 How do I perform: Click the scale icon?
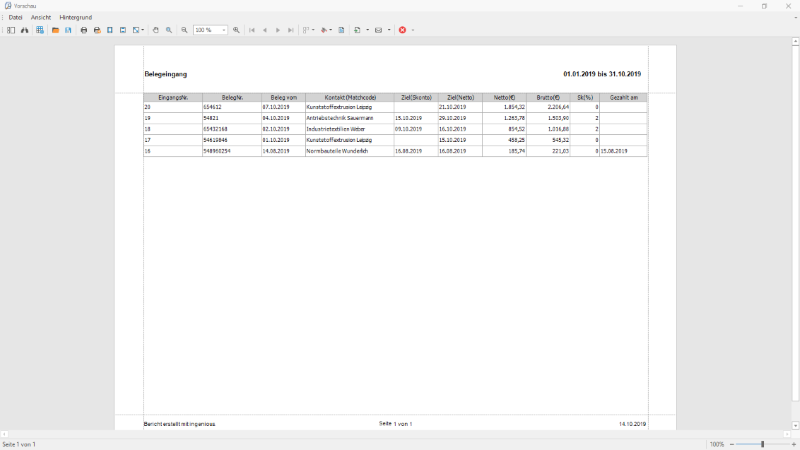click(x=136, y=30)
